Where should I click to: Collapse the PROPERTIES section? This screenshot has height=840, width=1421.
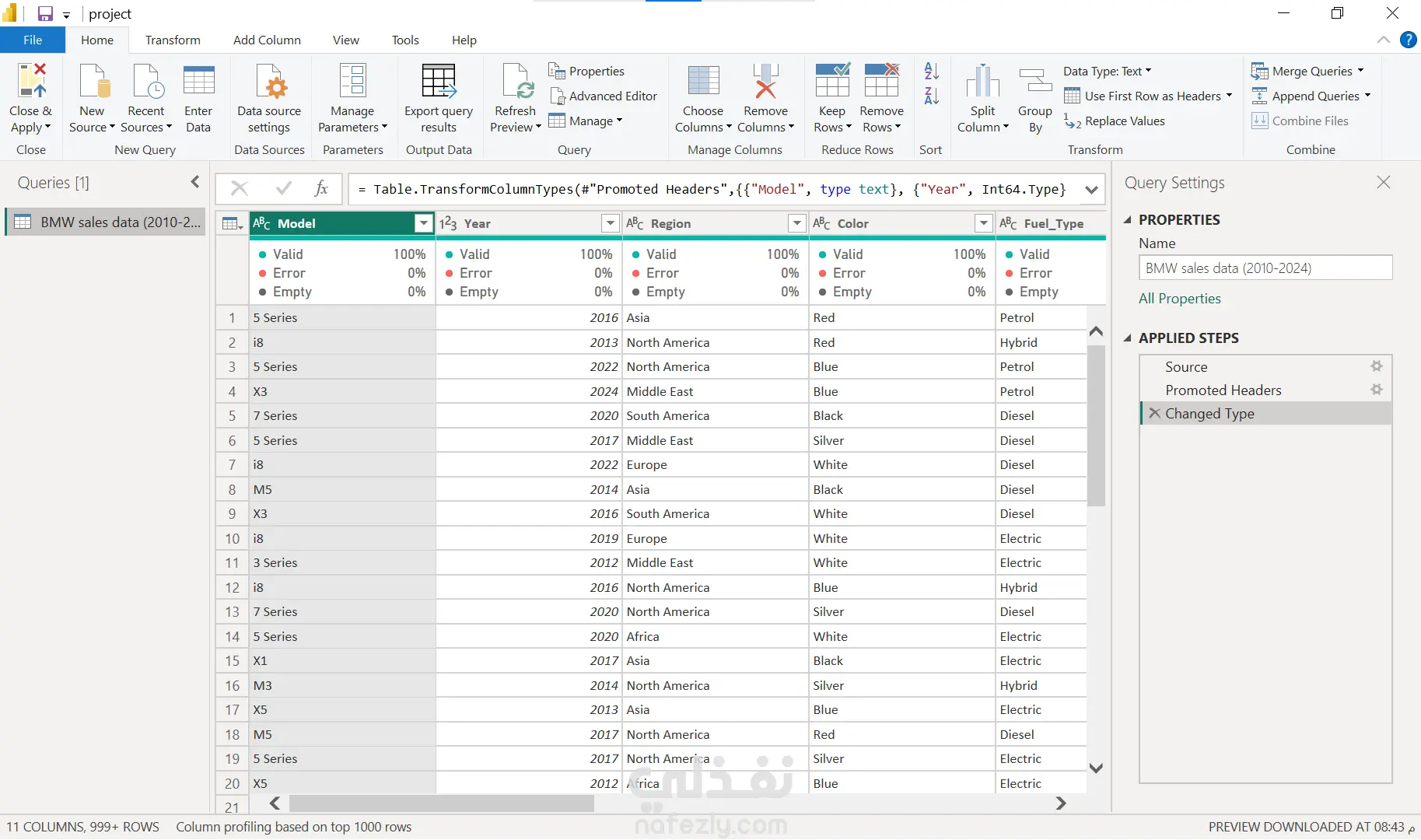(x=1127, y=220)
